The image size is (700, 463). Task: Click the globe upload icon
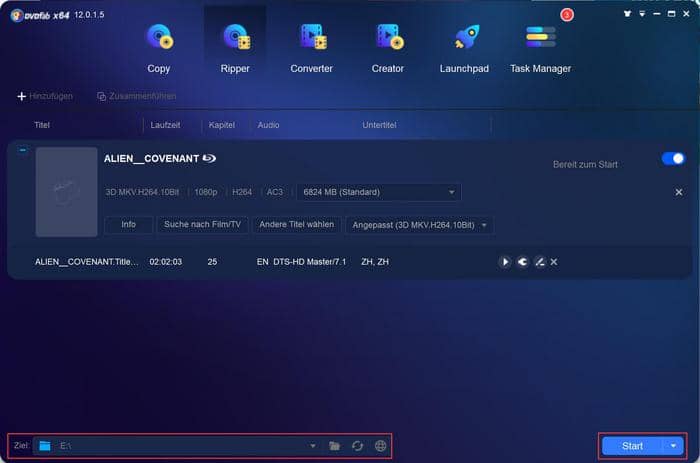[380, 446]
